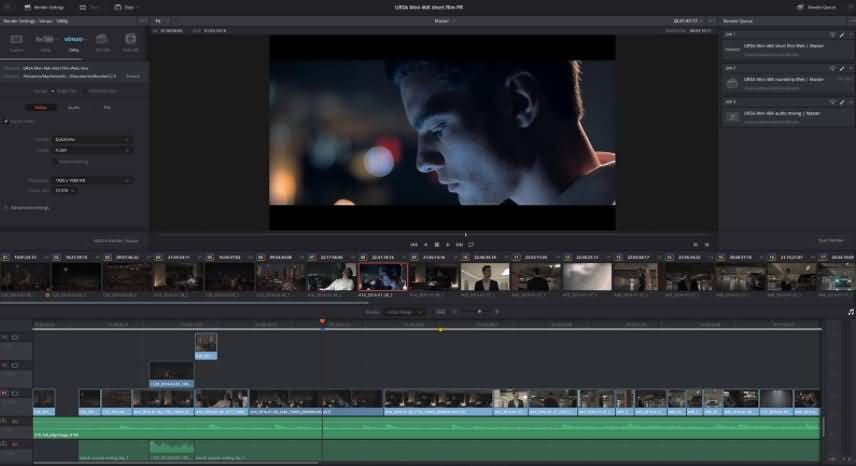The width and height of the screenshot is (856, 466).
Task: Click the red playhead on timeline ruler
Action: click(x=323, y=322)
